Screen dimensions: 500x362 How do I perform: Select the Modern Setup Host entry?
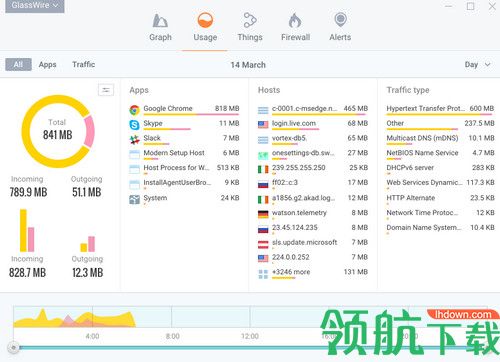coord(174,153)
